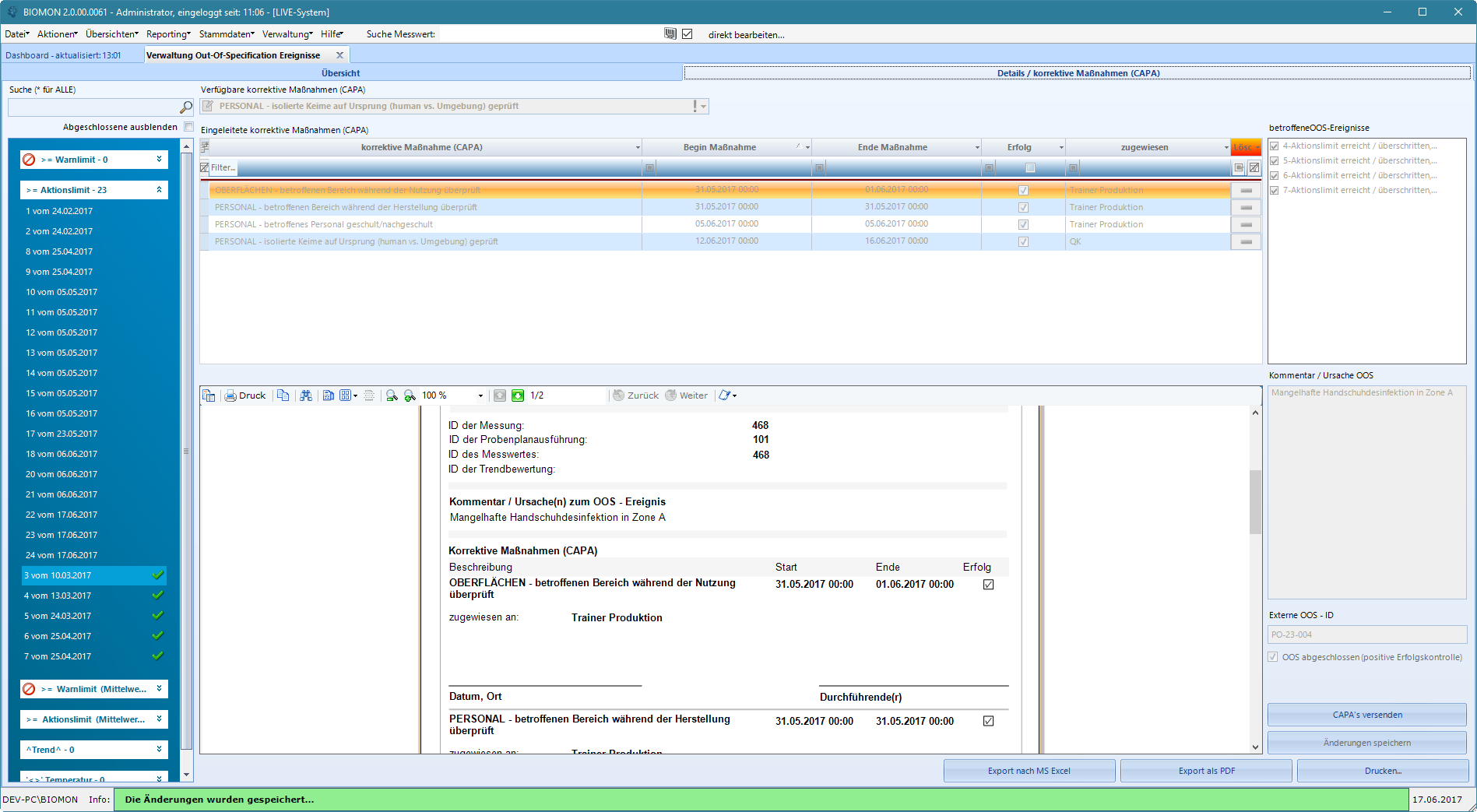The width and height of the screenshot is (1477, 812).
Task: Click the 'Drucken...' button
Action: click(1383, 771)
